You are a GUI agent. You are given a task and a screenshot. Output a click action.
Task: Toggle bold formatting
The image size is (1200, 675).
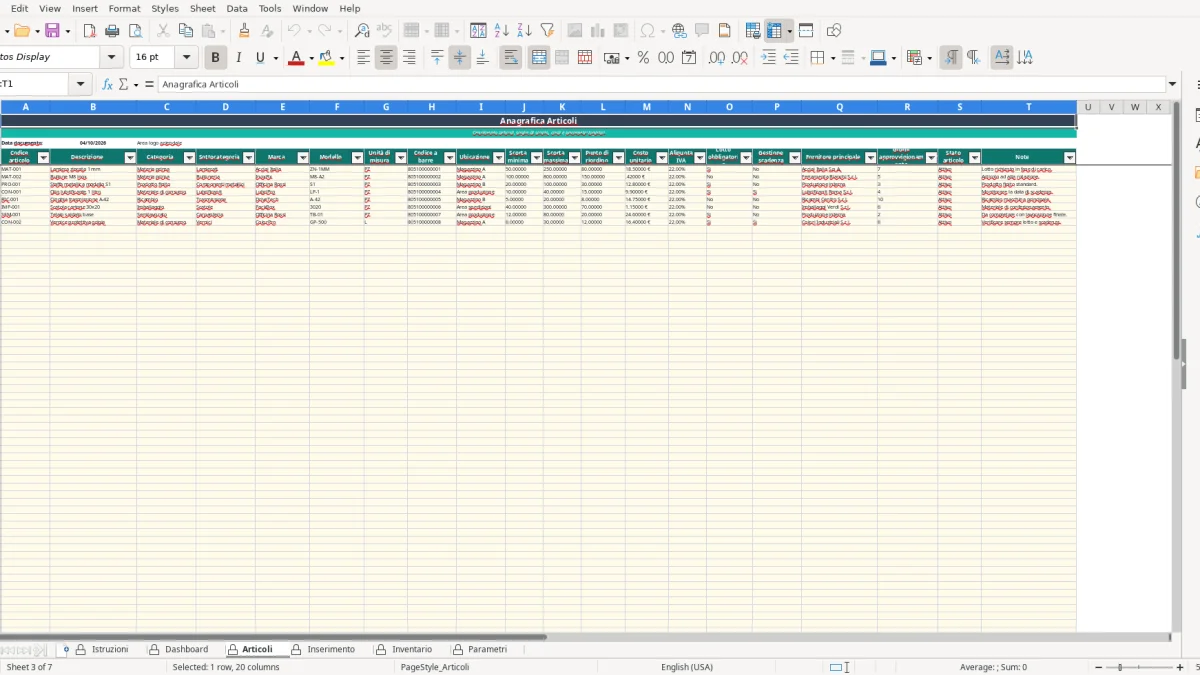tap(215, 58)
